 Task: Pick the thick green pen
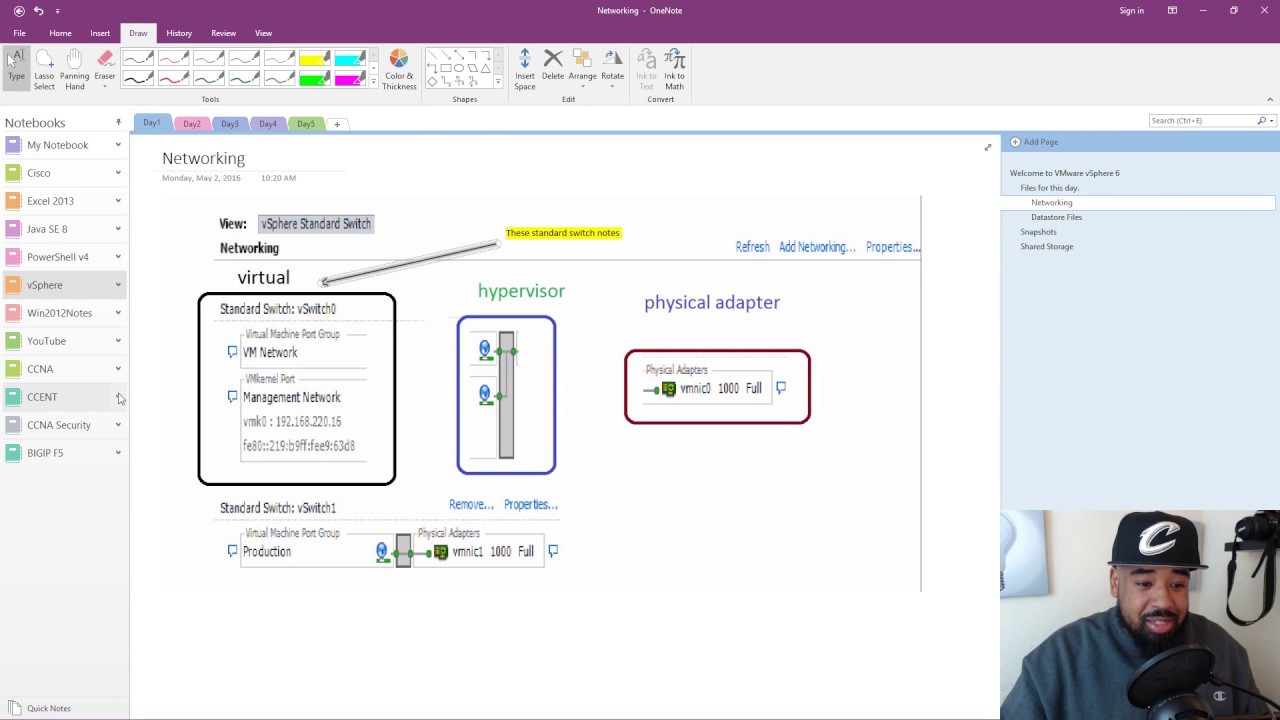tap(243, 77)
